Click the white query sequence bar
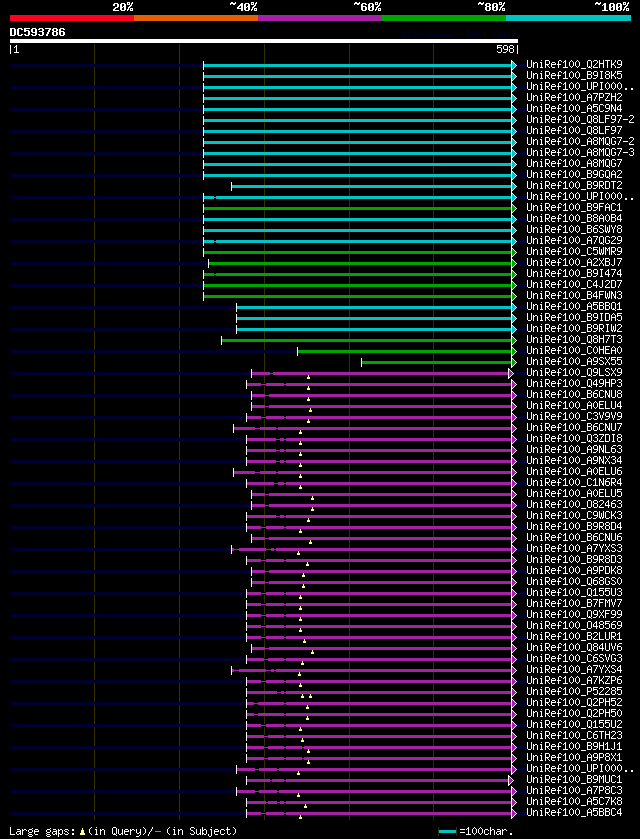 click(264, 41)
